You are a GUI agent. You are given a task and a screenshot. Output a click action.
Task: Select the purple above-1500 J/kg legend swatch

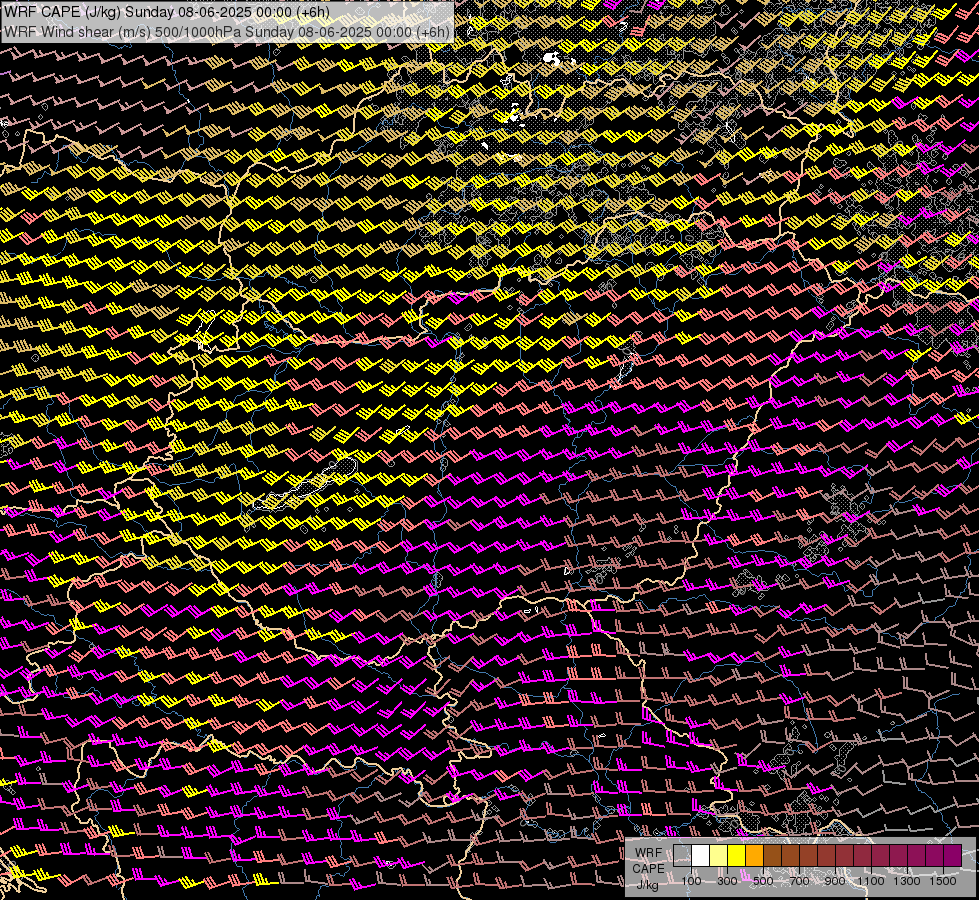tap(953, 855)
